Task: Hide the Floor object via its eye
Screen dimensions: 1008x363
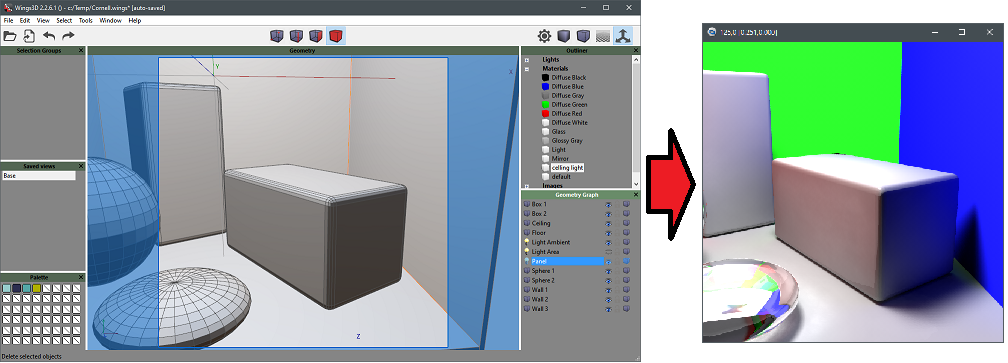Action: pos(608,233)
